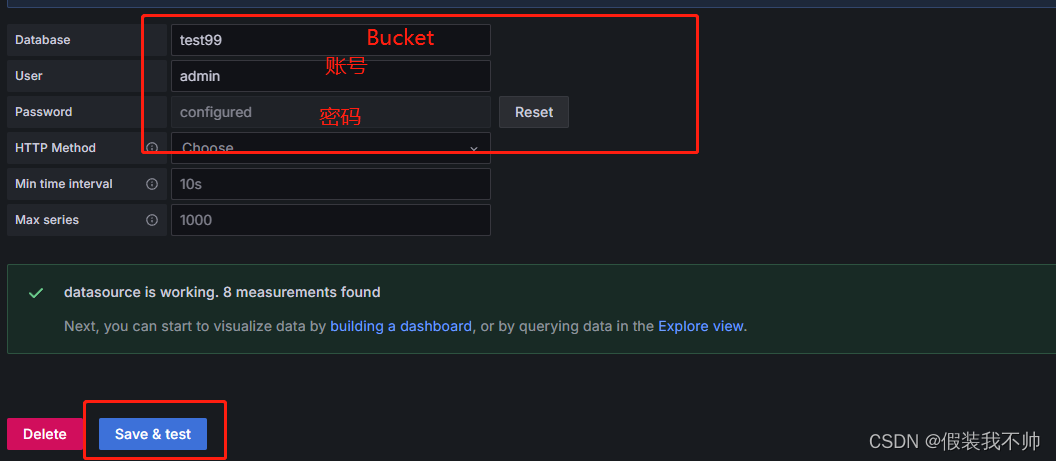Click the HTTP Method info icon
The height and width of the screenshot is (461, 1056).
click(152, 147)
